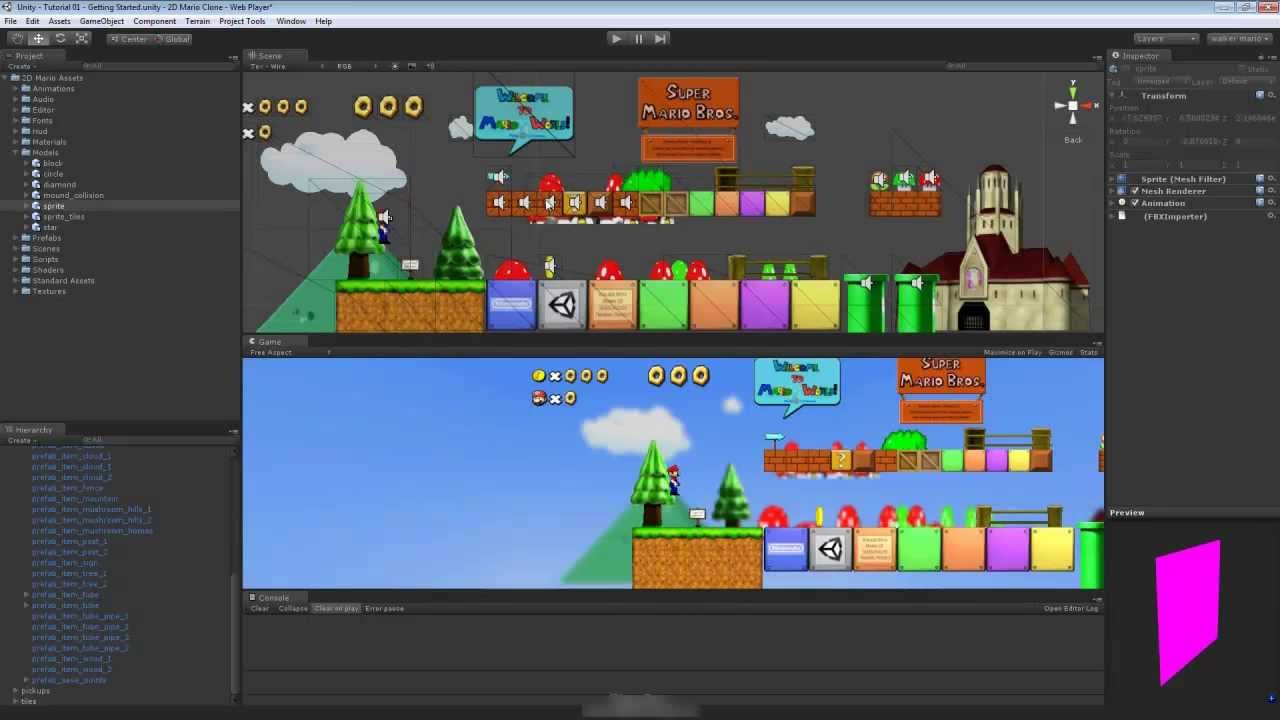Select prefab_item_mountain in Hierarchy
The height and width of the screenshot is (720, 1280).
coord(74,498)
